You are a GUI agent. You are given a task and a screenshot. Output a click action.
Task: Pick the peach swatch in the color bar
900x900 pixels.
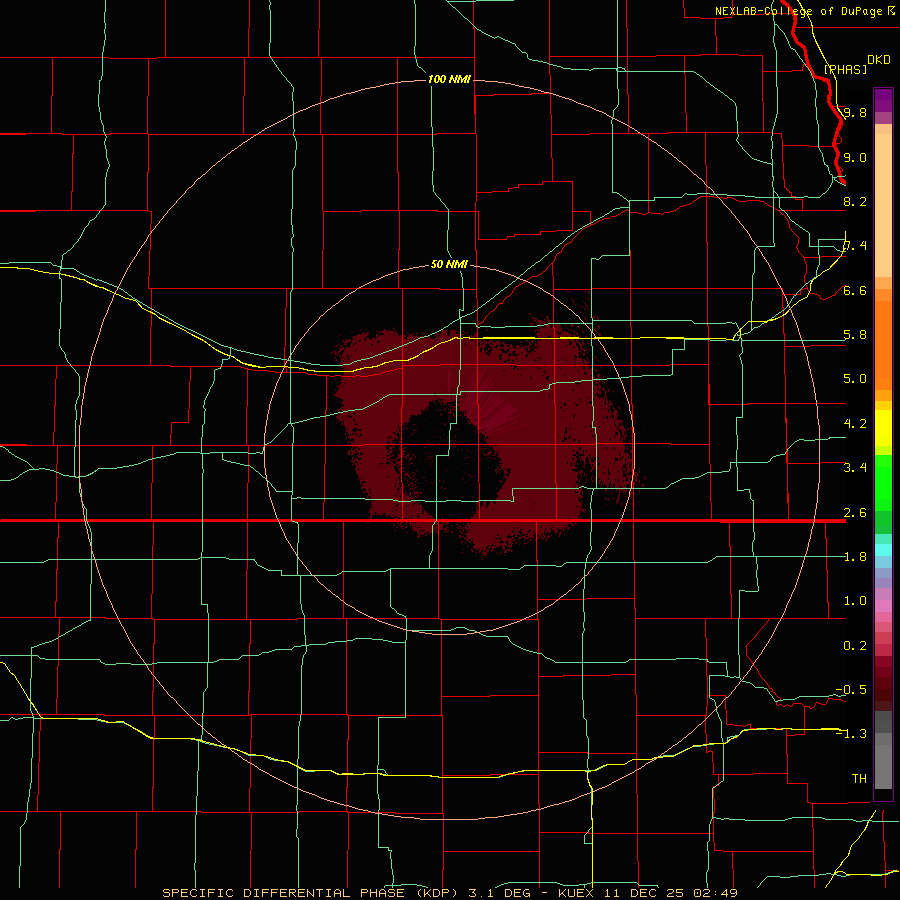click(x=883, y=205)
